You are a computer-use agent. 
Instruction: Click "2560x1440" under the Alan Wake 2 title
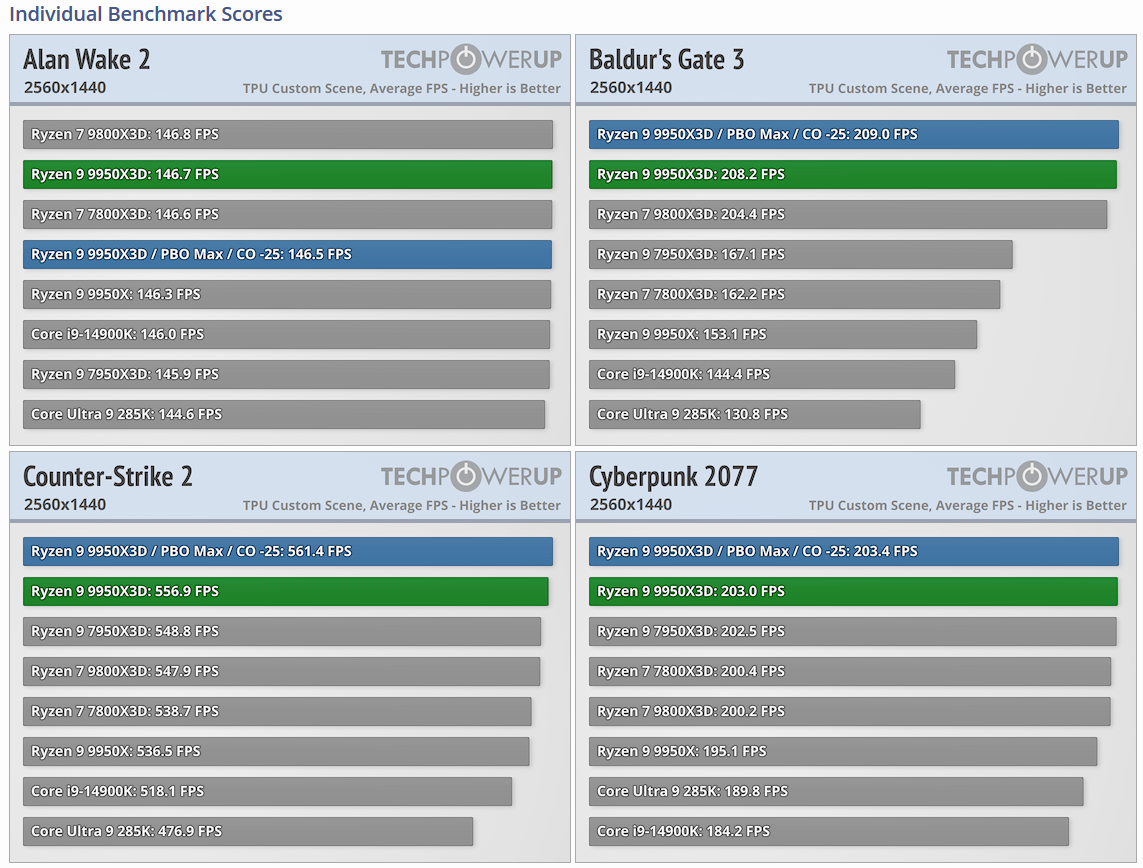coord(65,87)
